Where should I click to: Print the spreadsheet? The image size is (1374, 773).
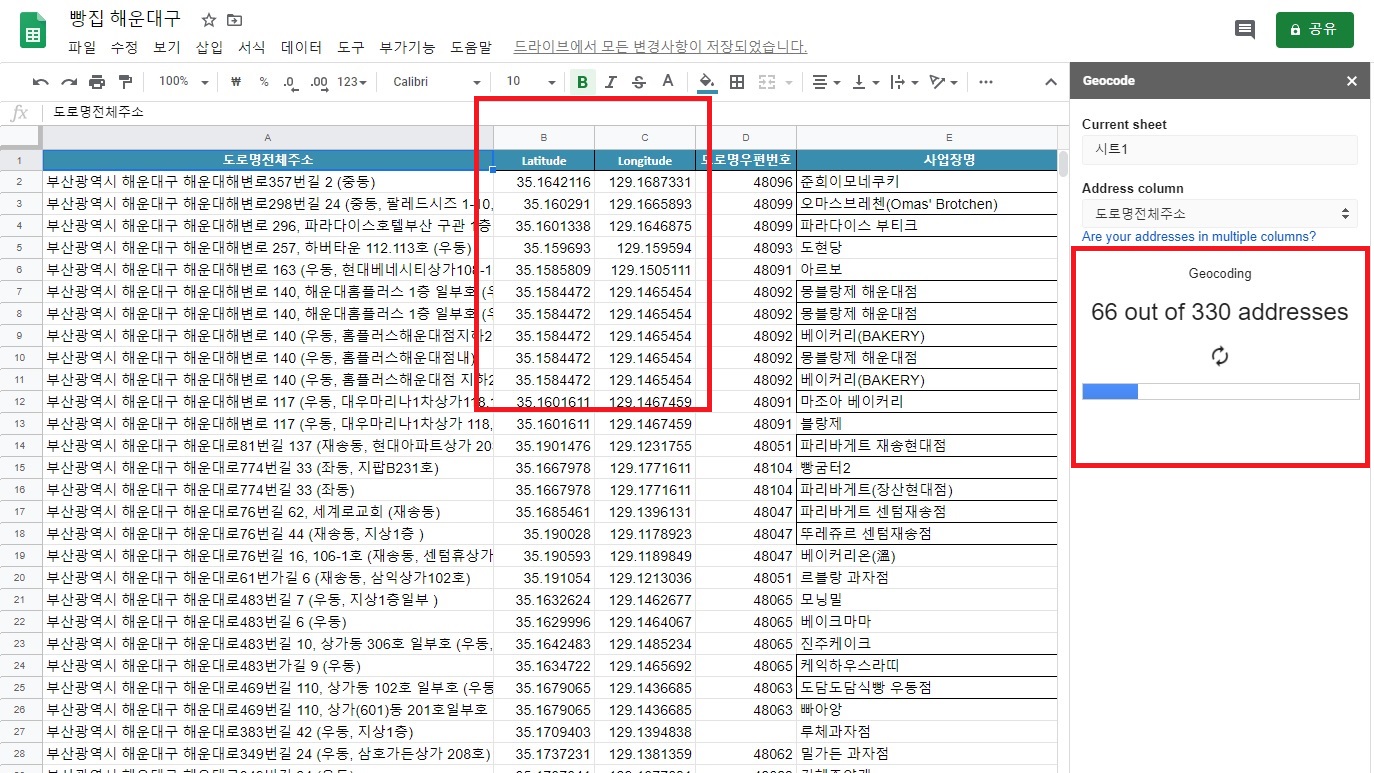pos(97,82)
